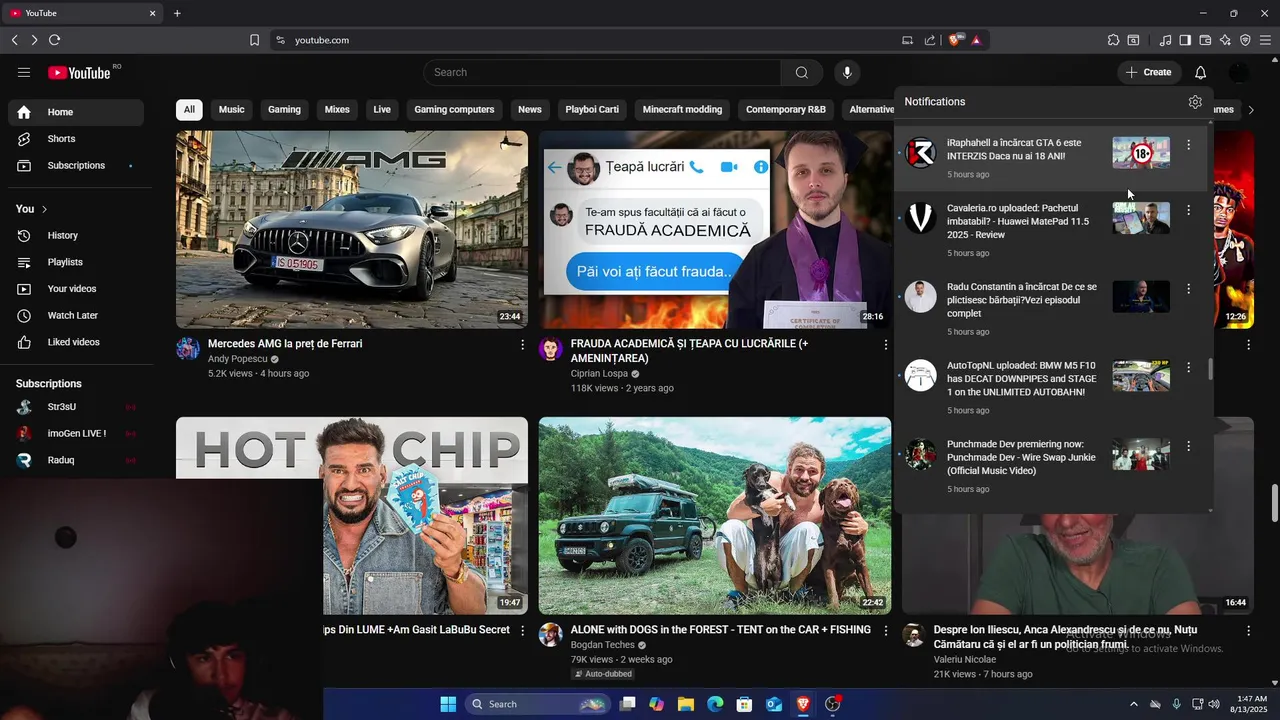Open Windows Start menu
Image resolution: width=1280 pixels, height=720 pixels.
[x=448, y=704]
